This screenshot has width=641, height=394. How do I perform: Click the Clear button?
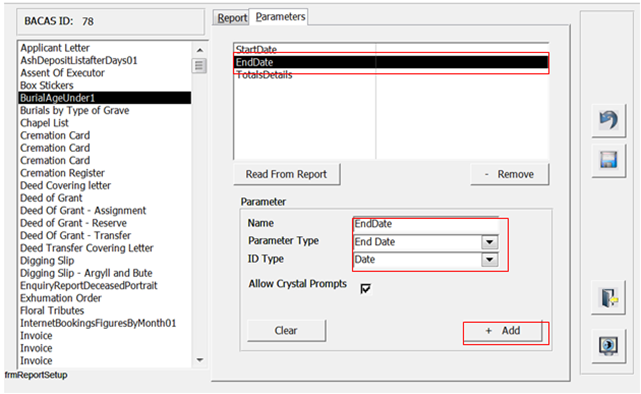286,330
